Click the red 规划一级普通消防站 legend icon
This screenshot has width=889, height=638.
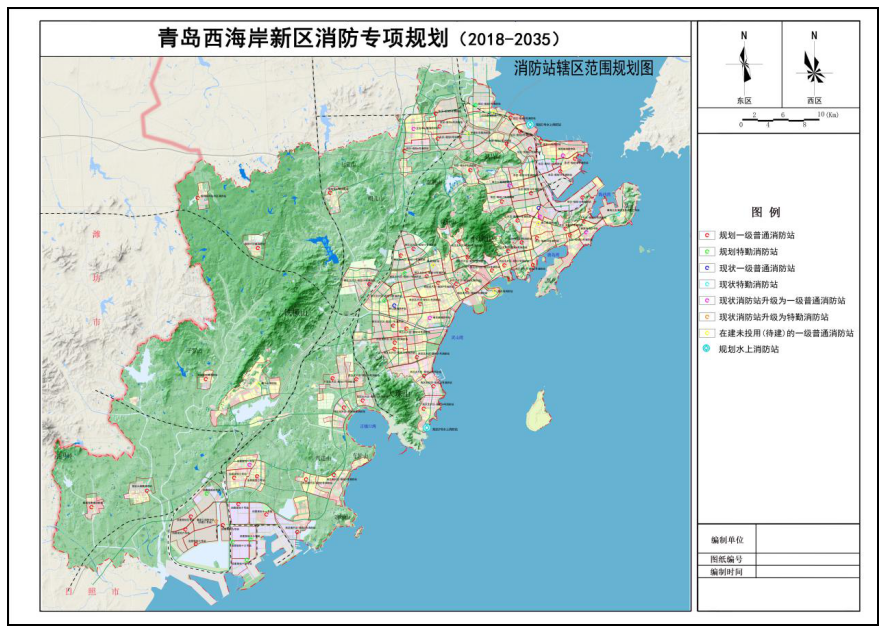707,236
